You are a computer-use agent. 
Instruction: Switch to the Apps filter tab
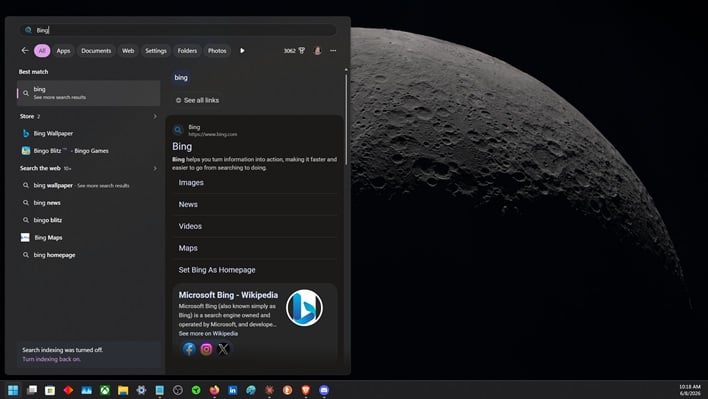[63, 51]
